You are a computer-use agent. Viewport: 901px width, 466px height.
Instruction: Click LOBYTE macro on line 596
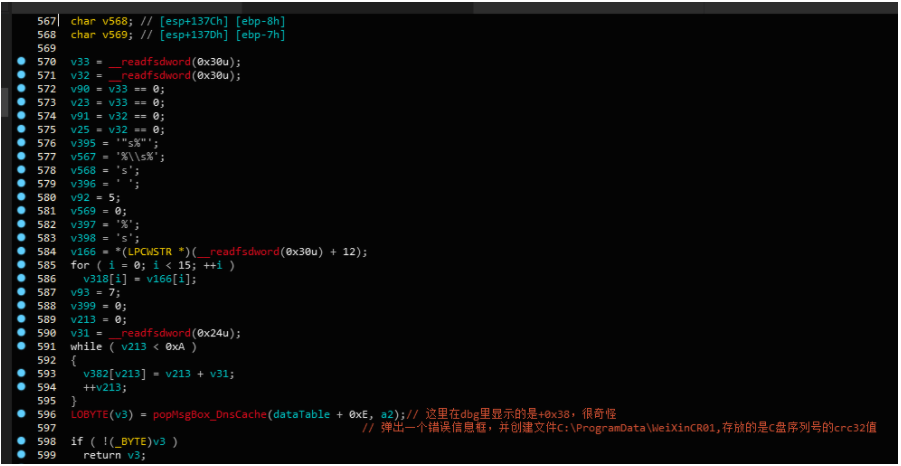(89, 414)
